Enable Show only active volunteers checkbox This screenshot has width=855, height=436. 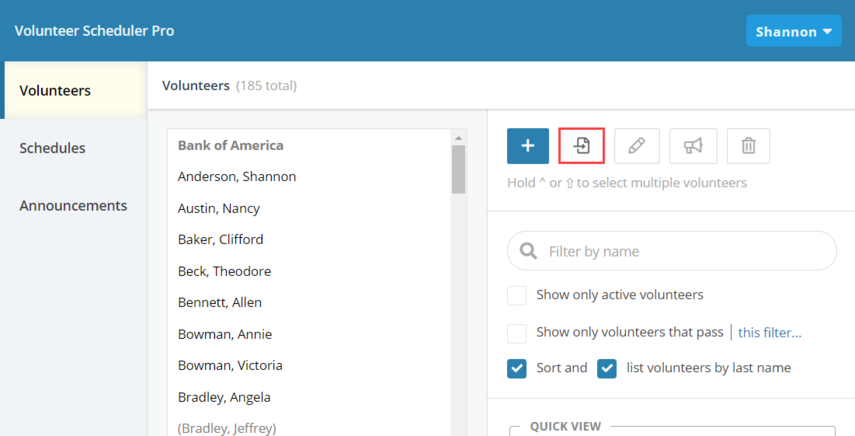517,295
